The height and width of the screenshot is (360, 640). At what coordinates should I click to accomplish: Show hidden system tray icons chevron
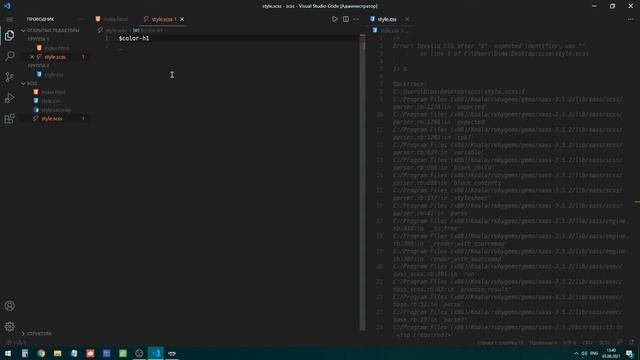coord(576,353)
